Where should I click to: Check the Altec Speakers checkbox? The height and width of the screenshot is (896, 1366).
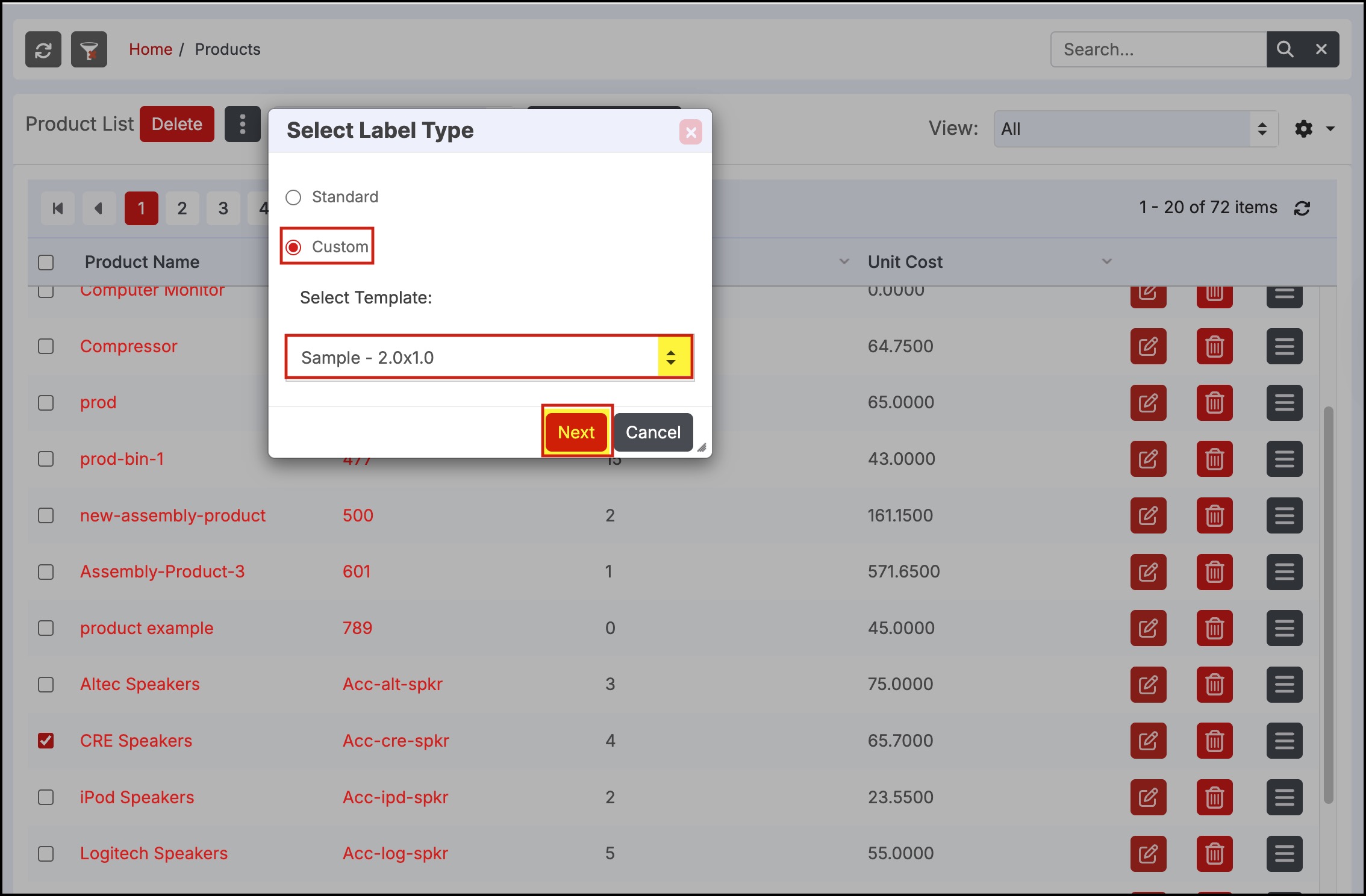click(x=46, y=685)
